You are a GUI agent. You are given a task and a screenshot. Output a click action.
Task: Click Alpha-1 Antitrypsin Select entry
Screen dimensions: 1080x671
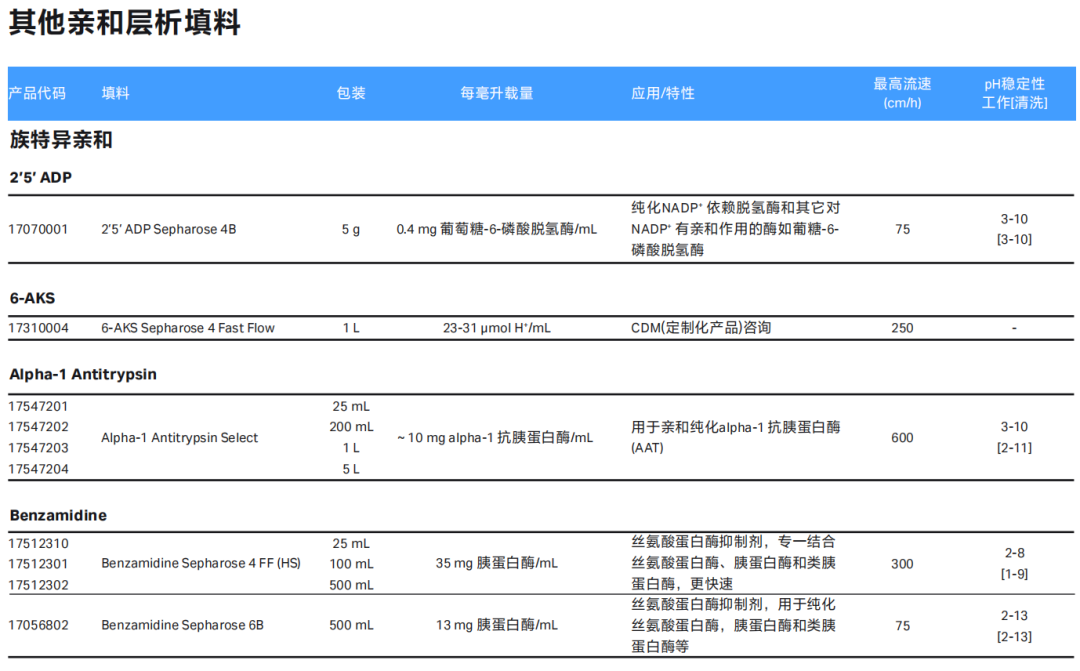coord(180,438)
